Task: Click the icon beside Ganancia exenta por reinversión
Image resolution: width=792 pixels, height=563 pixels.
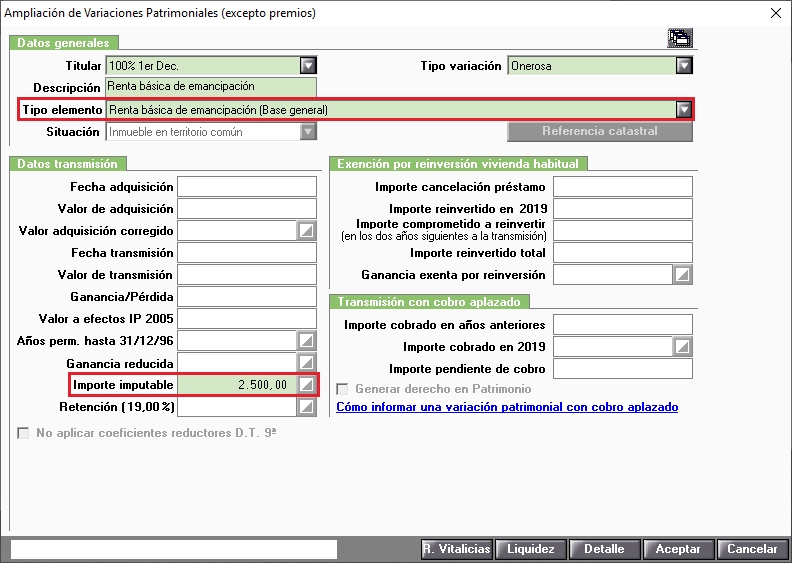Action: 682,275
